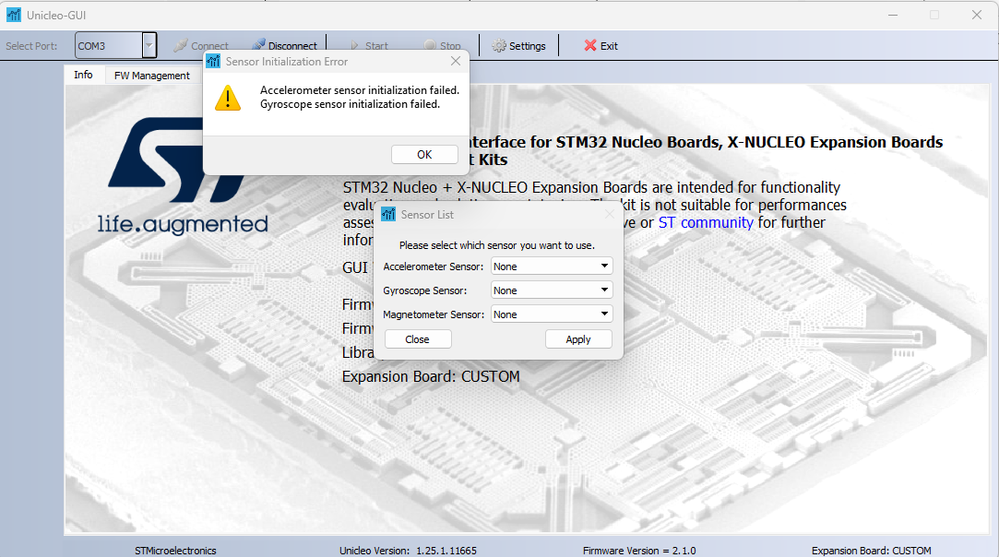
Task: Click the red X Exit icon
Action: [590, 45]
